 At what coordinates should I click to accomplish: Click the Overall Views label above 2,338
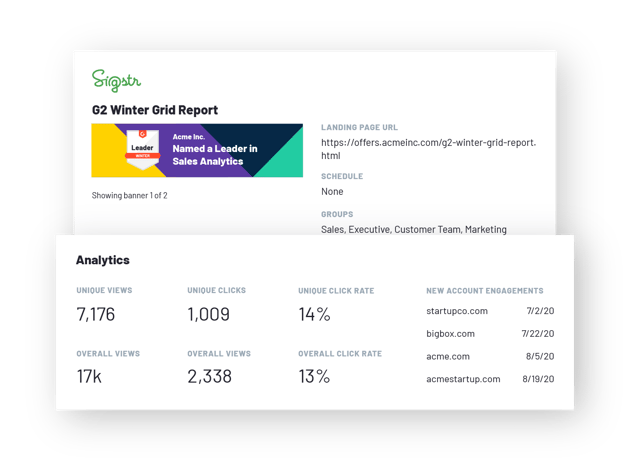pyautogui.click(x=219, y=354)
